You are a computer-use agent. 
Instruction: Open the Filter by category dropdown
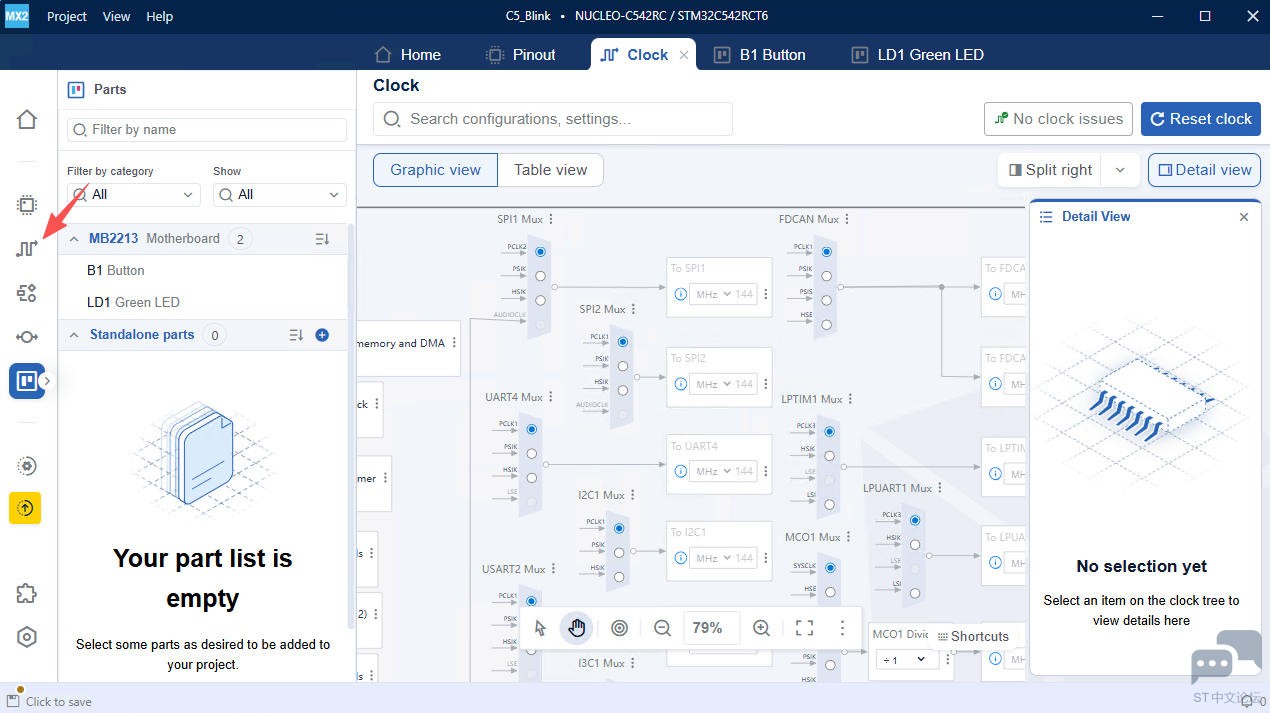[x=133, y=195]
